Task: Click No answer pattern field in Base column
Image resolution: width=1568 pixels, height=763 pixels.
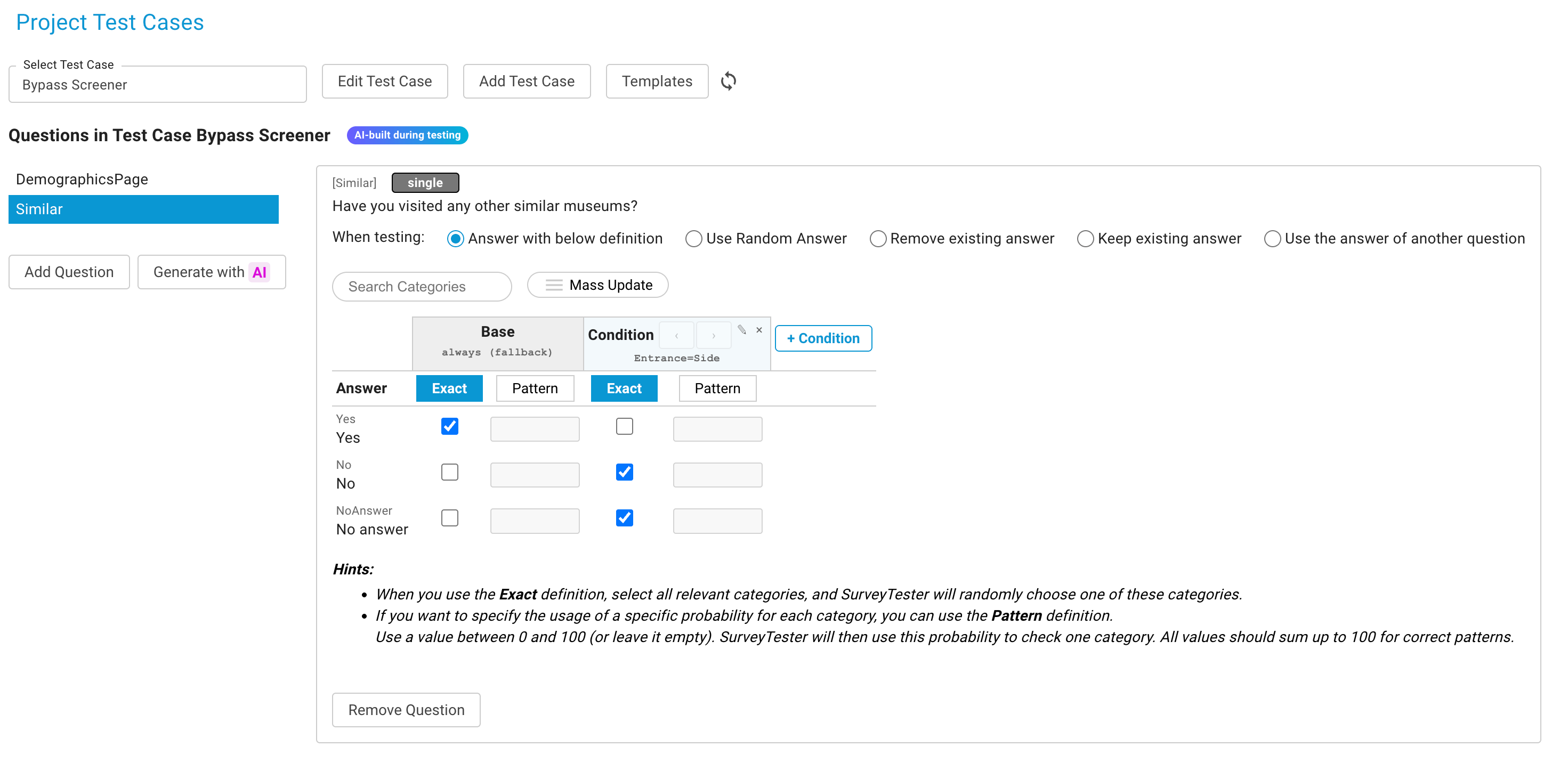Action: (x=535, y=521)
